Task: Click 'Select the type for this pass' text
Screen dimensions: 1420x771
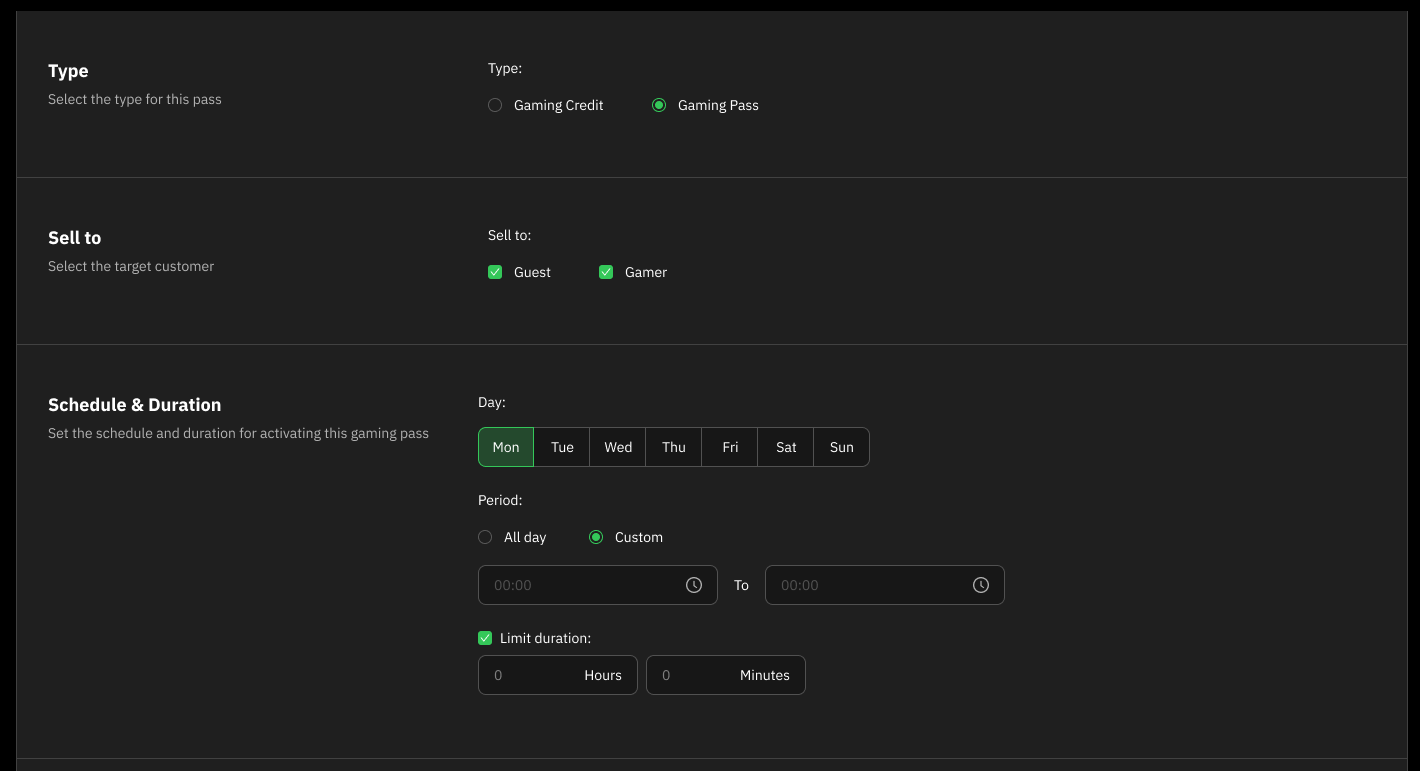Action: click(135, 99)
